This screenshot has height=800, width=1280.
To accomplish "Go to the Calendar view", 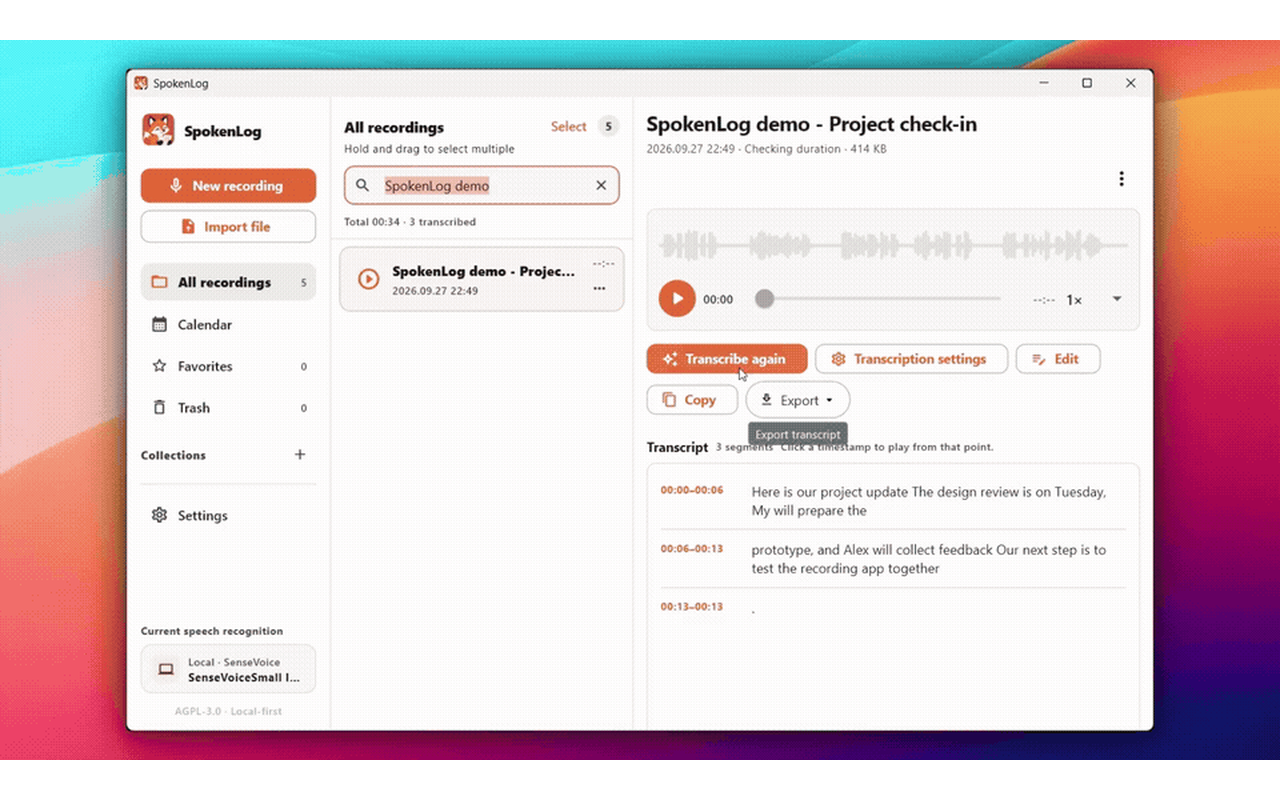I will pyautogui.click(x=228, y=324).
